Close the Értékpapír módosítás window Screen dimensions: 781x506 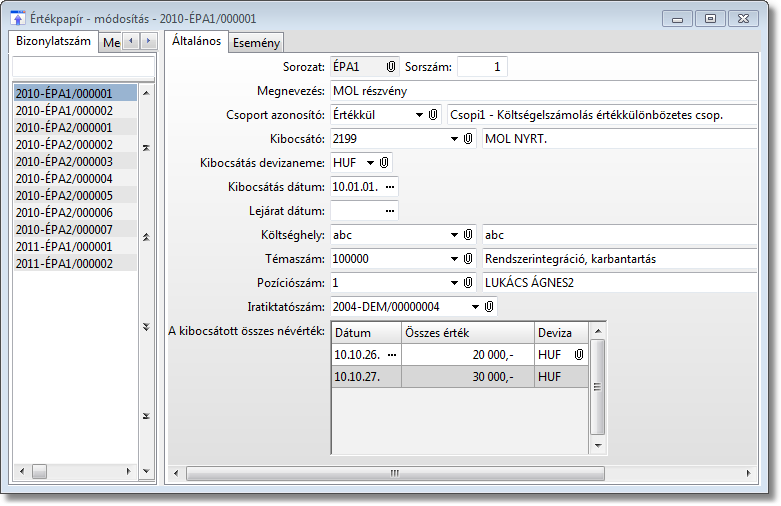[x=743, y=19]
